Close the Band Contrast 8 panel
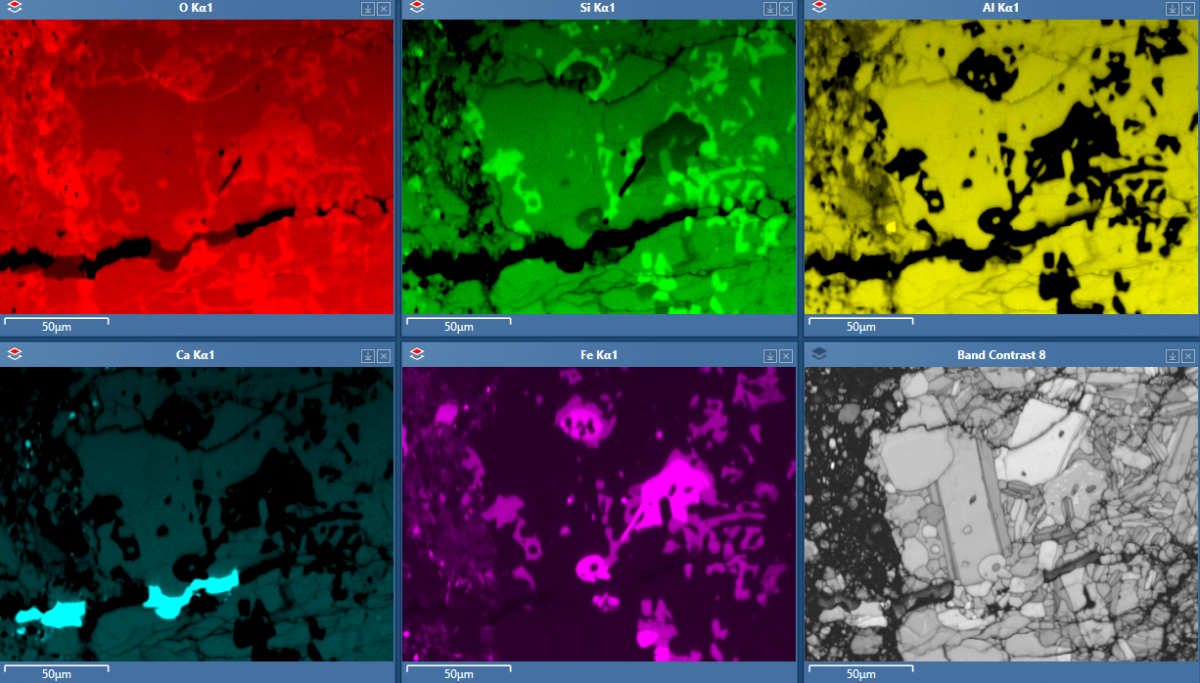 pyautogui.click(x=1188, y=355)
